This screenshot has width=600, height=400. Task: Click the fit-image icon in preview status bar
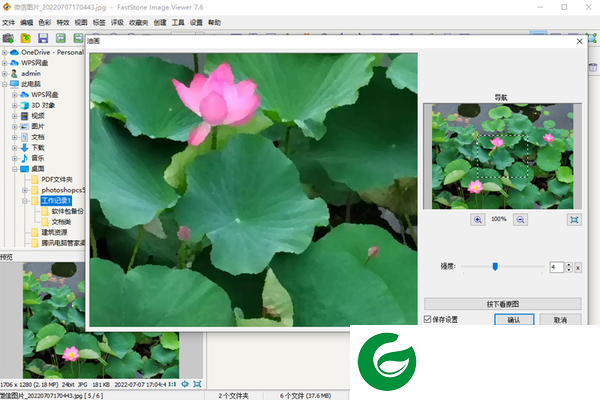[x=197, y=384]
